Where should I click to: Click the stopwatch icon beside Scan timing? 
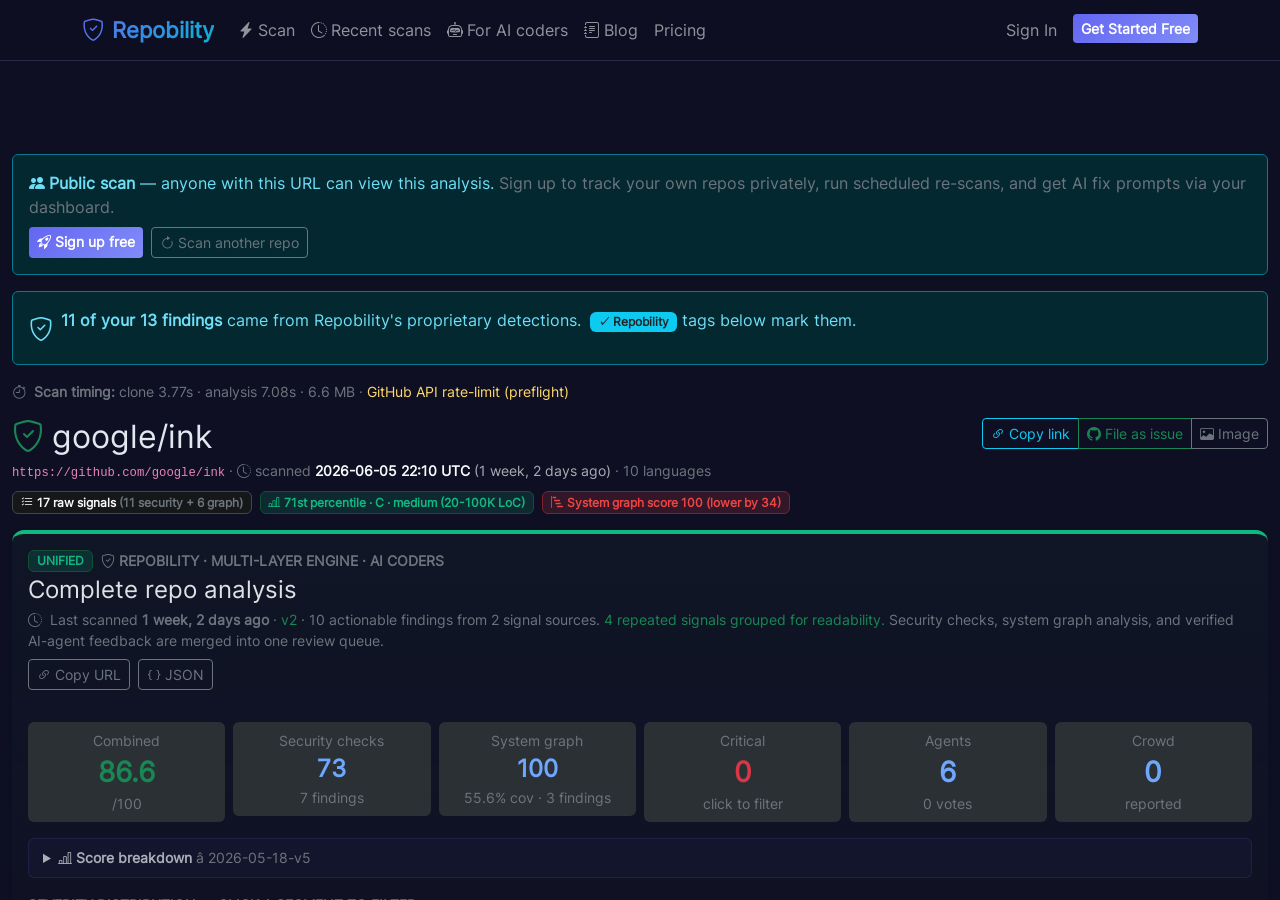[x=20, y=392]
